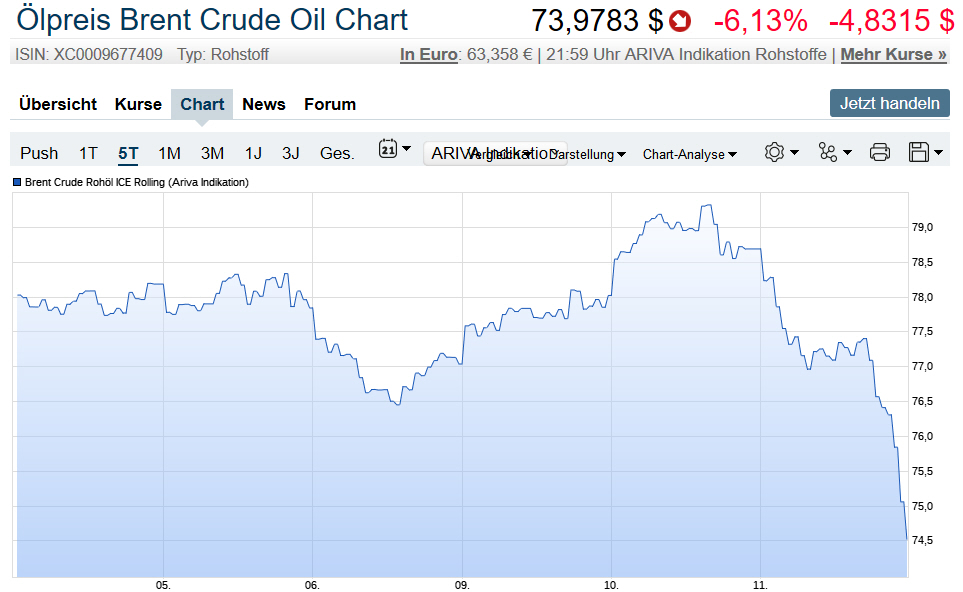
Task: Open the share nodes icon menu
Action: [x=828, y=152]
